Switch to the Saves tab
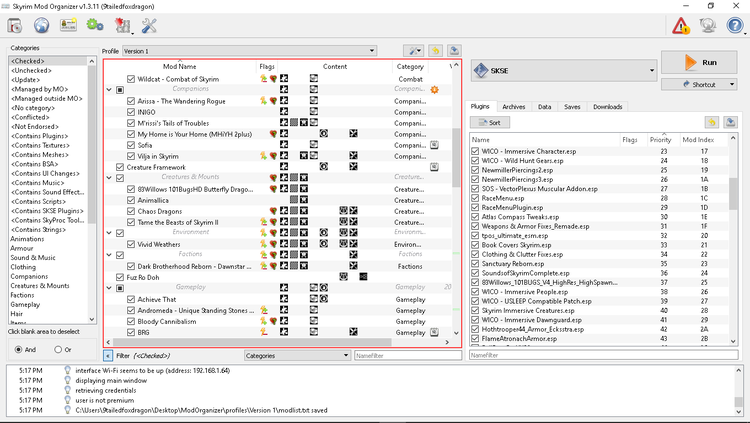Image resolution: width=750 pixels, height=423 pixels. (572, 107)
